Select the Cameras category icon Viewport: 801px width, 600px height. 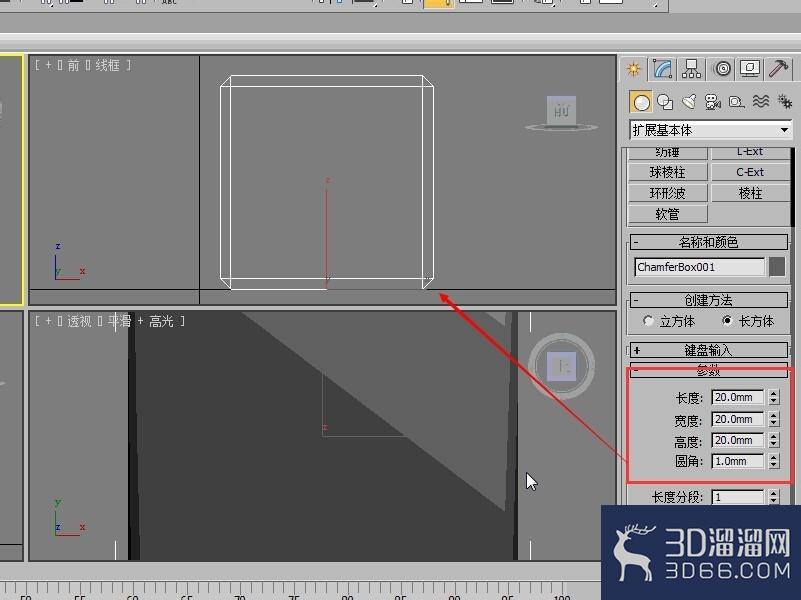click(x=712, y=102)
